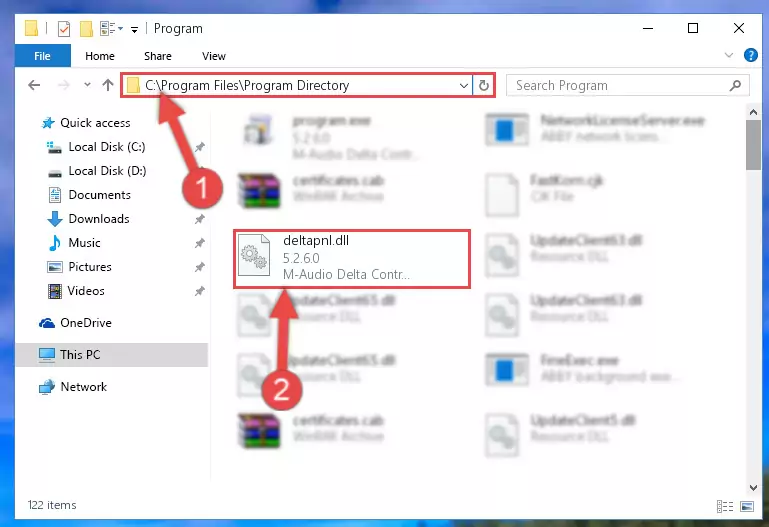The height and width of the screenshot is (527, 769).
Task: Open Music in the sidebar
Action: (x=84, y=243)
